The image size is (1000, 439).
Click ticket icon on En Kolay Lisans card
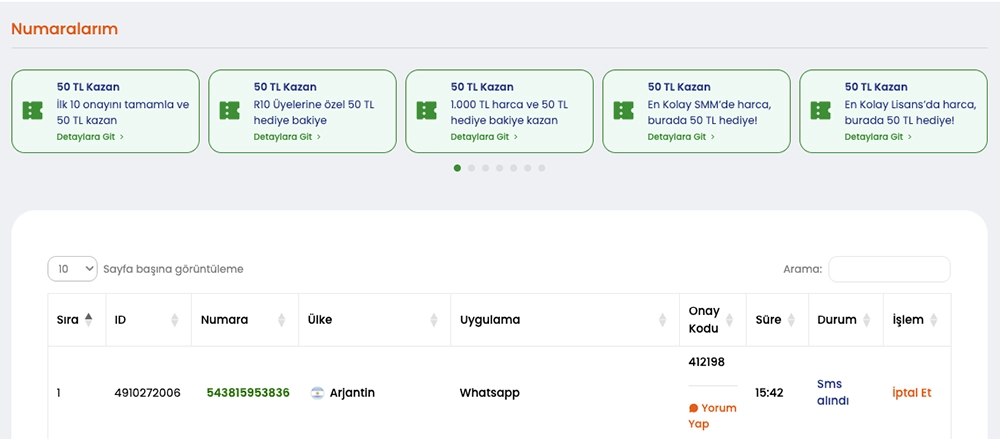click(821, 110)
